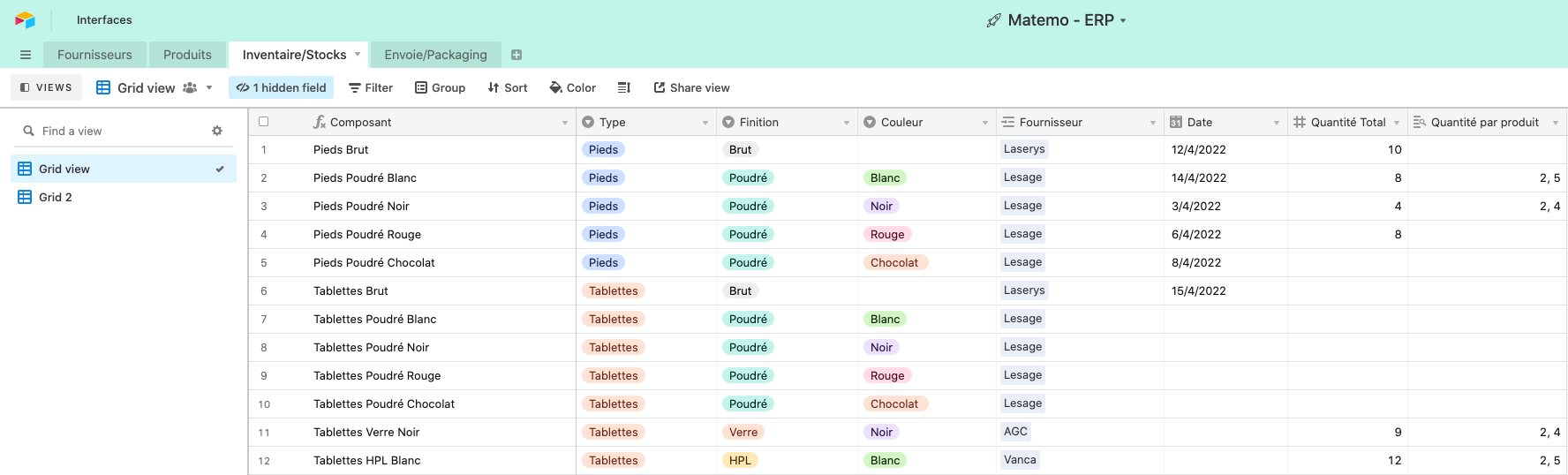The image size is (1568, 475).
Task: Click the grid icon beside Grid 2
Action: pos(25,197)
